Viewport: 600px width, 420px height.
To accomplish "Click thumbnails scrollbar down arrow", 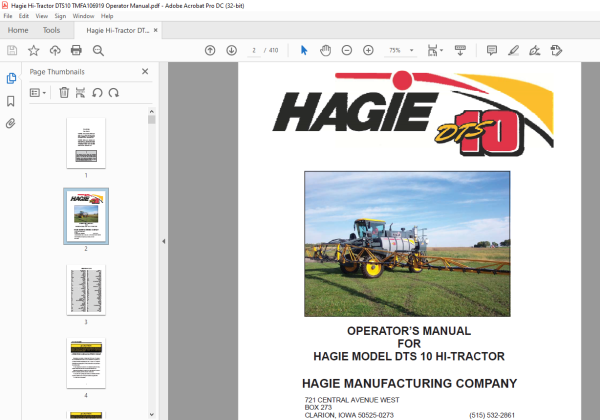I will click(x=152, y=414).
